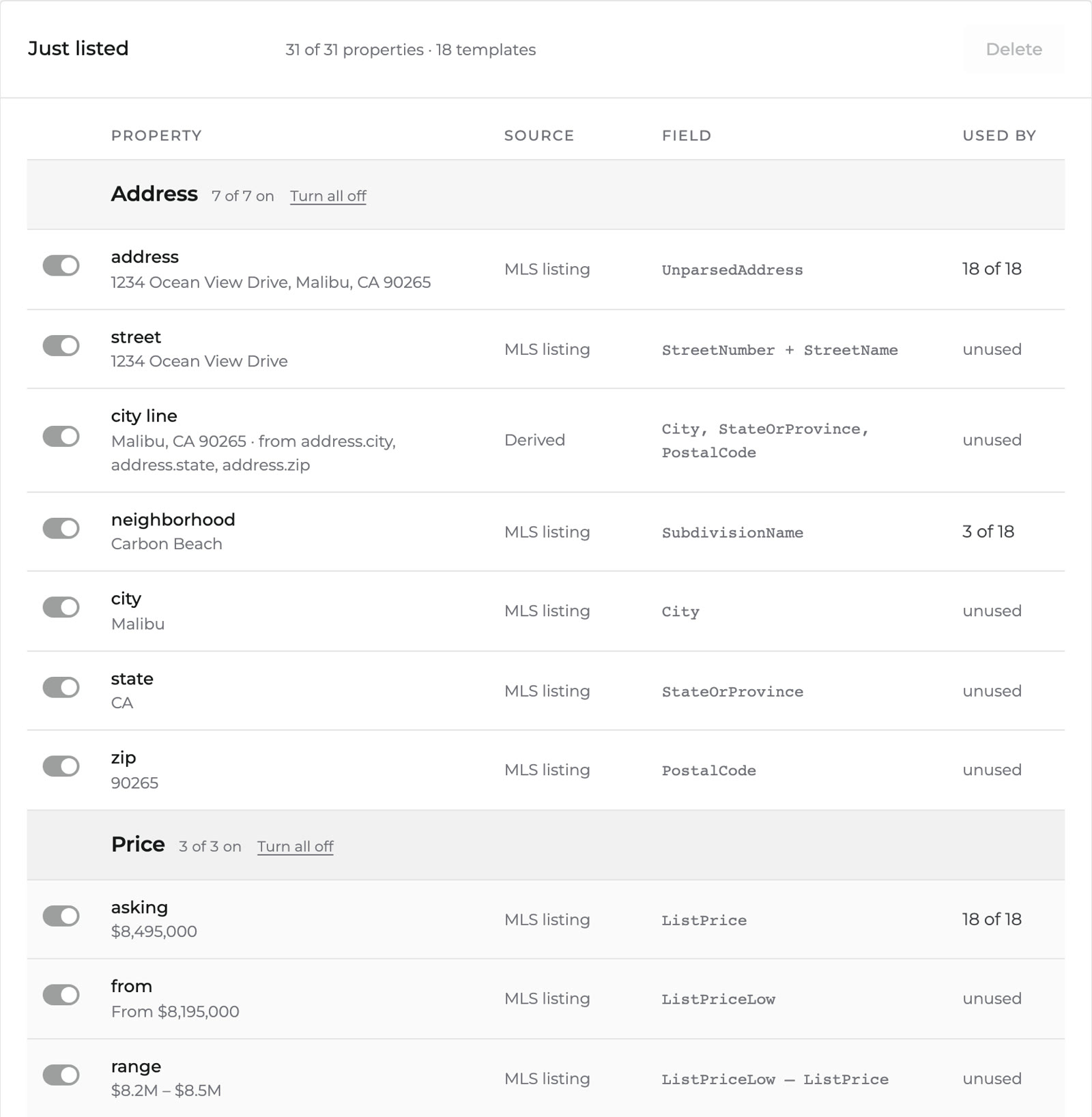Image resolution: width=1092 pixels, height=1117 pixels.
Task: Click Turn all off in Address group
Action: click(x=328, y=196)
